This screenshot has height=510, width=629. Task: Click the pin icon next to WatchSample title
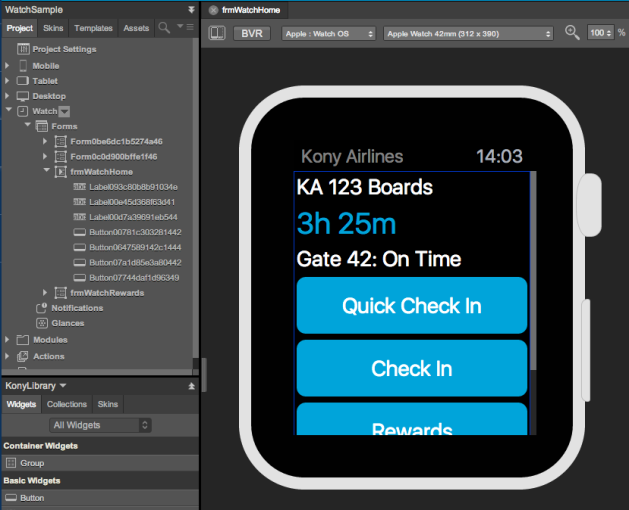[191, 10]
